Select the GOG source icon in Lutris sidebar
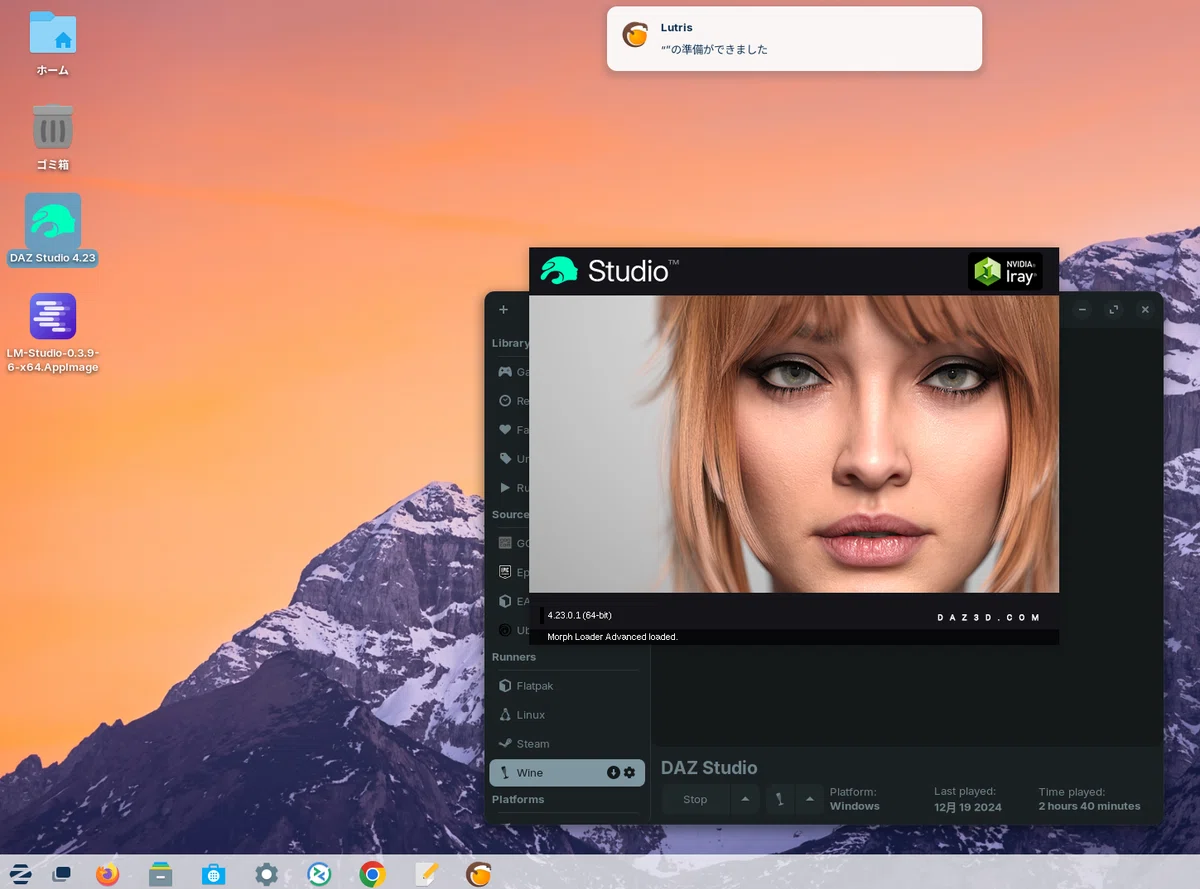Image resolution: width=1200 pixels, height=889 pixels. pos(506,544)
